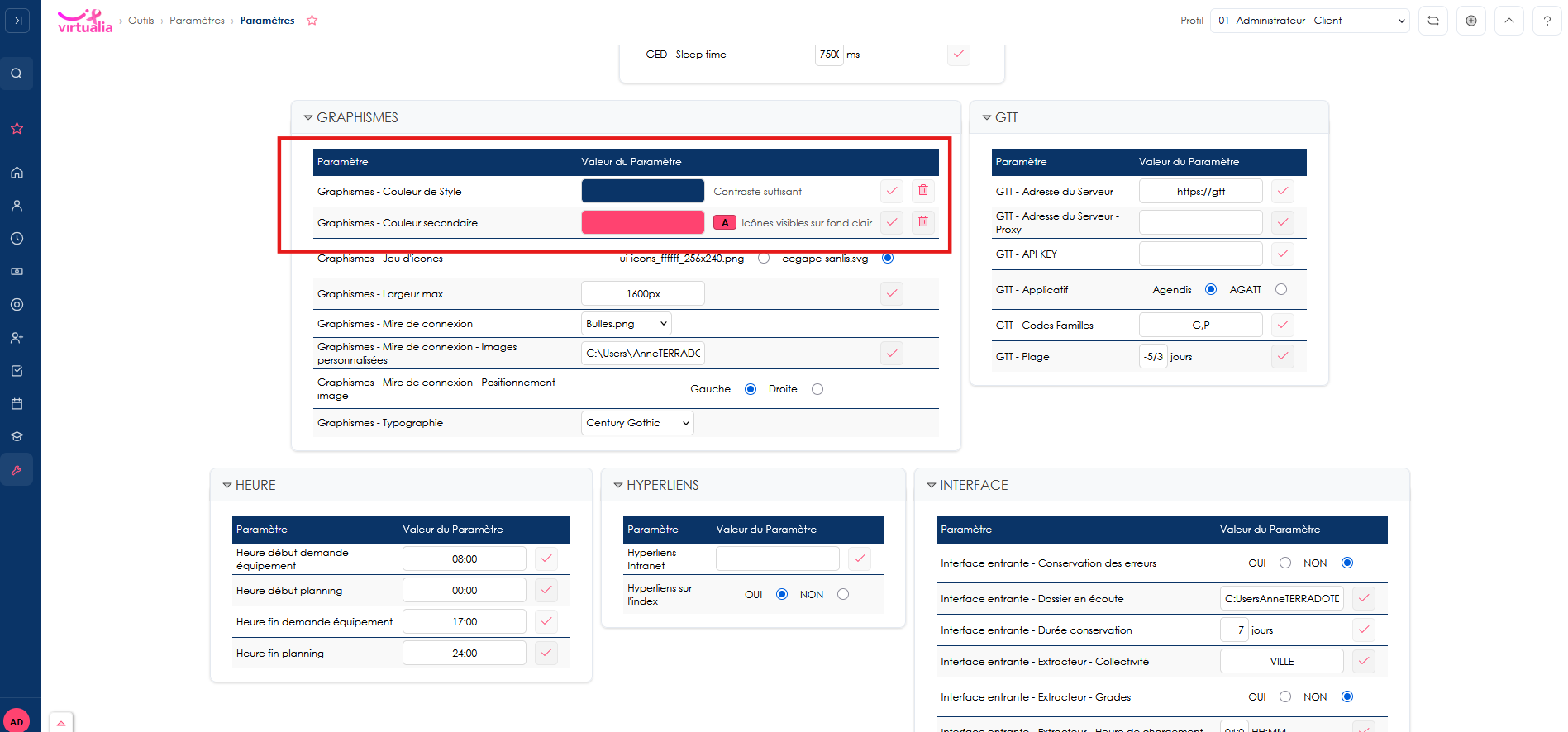Open the Profil dropdown
The image size is (1568, 732).
[1310, 21]
